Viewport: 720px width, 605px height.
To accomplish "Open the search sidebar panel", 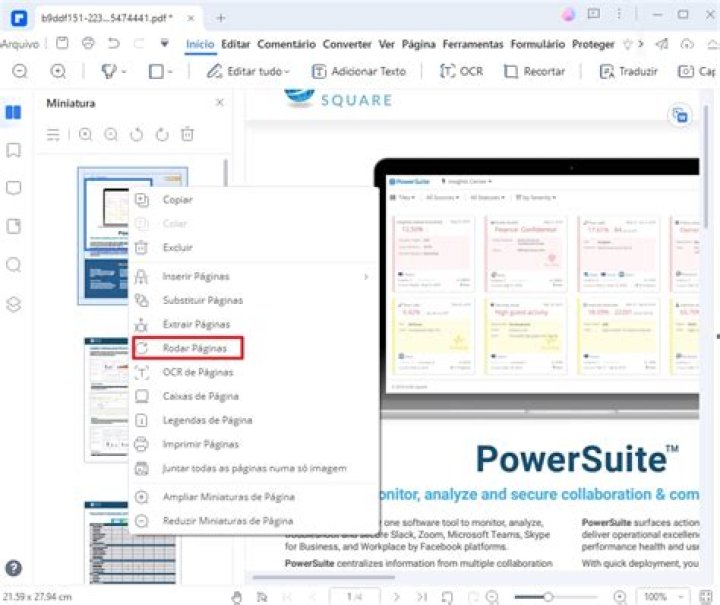I will pos(13,265).
